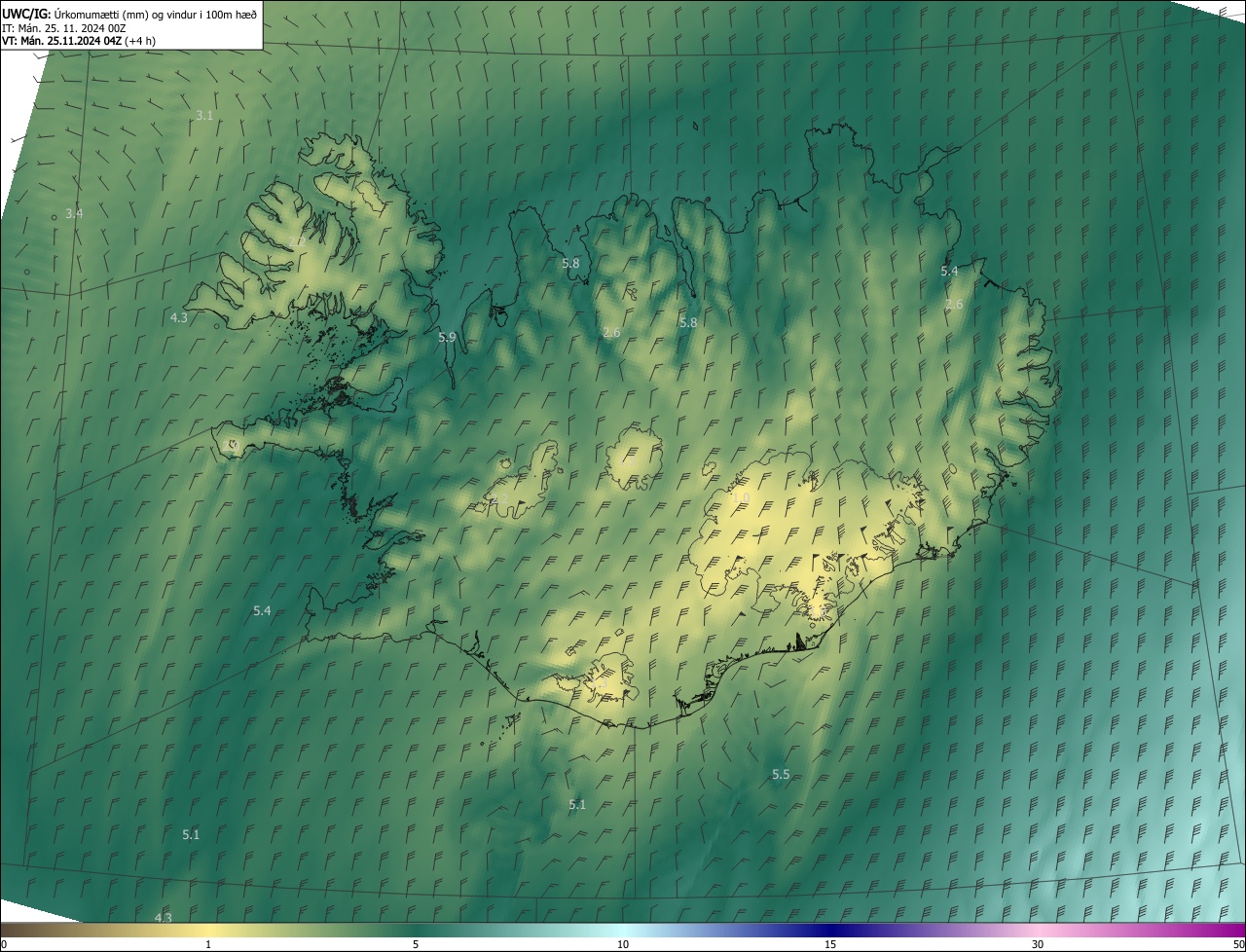Click the 0 tick label on color scale
The image size is (1246, 952).
[4, 944]
